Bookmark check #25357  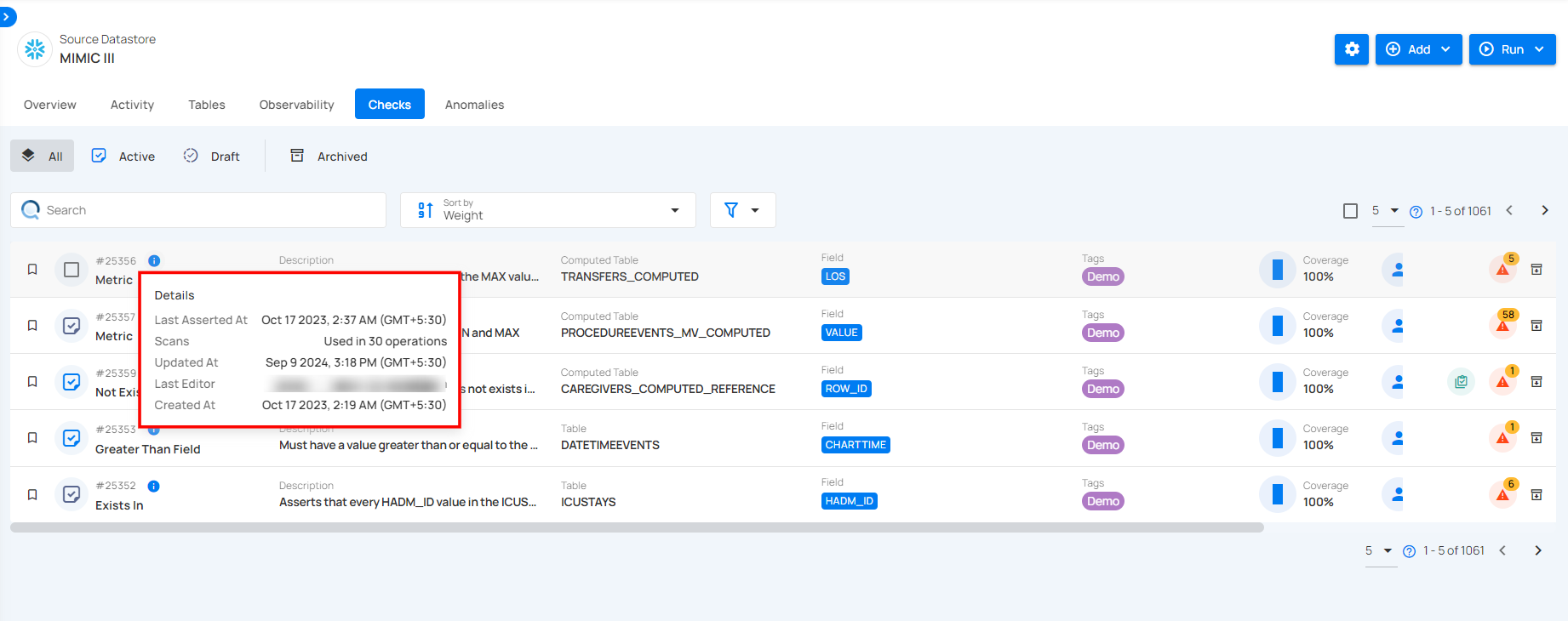click(32, 326)
